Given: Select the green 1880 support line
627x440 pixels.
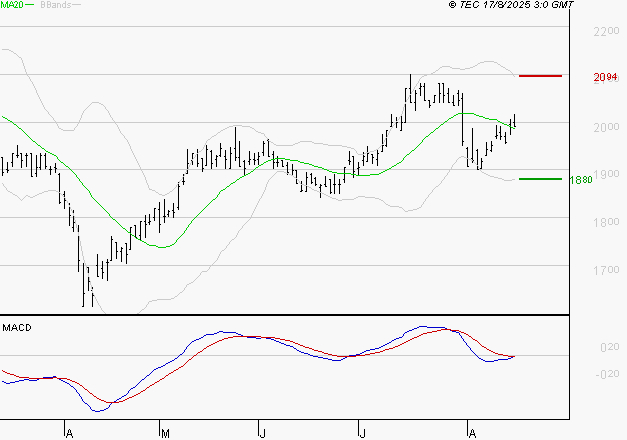Looking at the screenshot, I should [540, 179].
